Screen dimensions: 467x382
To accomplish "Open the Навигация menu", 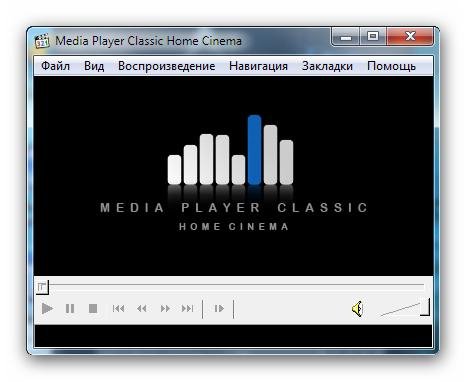I will (x=258, y=66).
